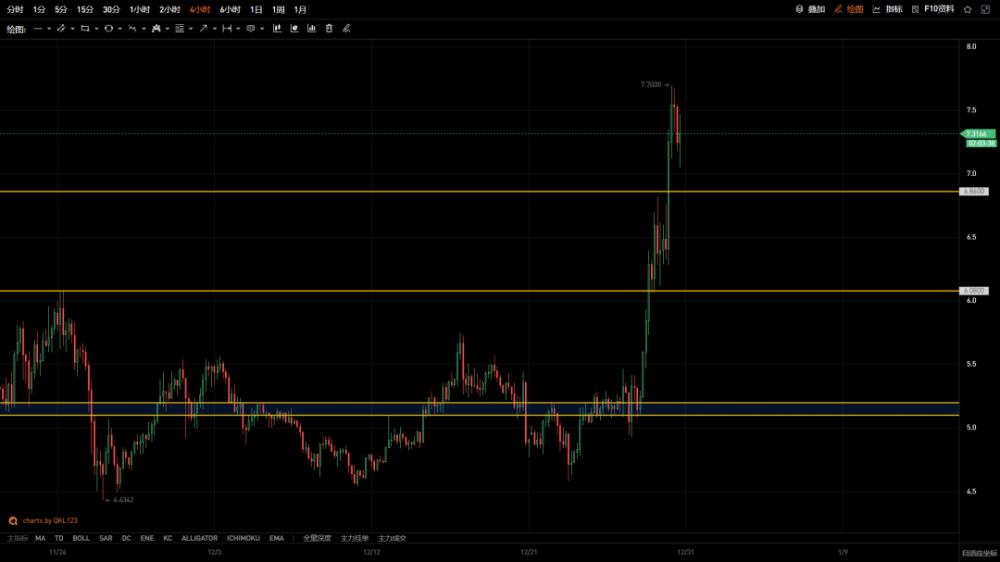Switch to the 5分 timeframe
The width and height of the screenshot is (1000, 562).
coord(61,10)
